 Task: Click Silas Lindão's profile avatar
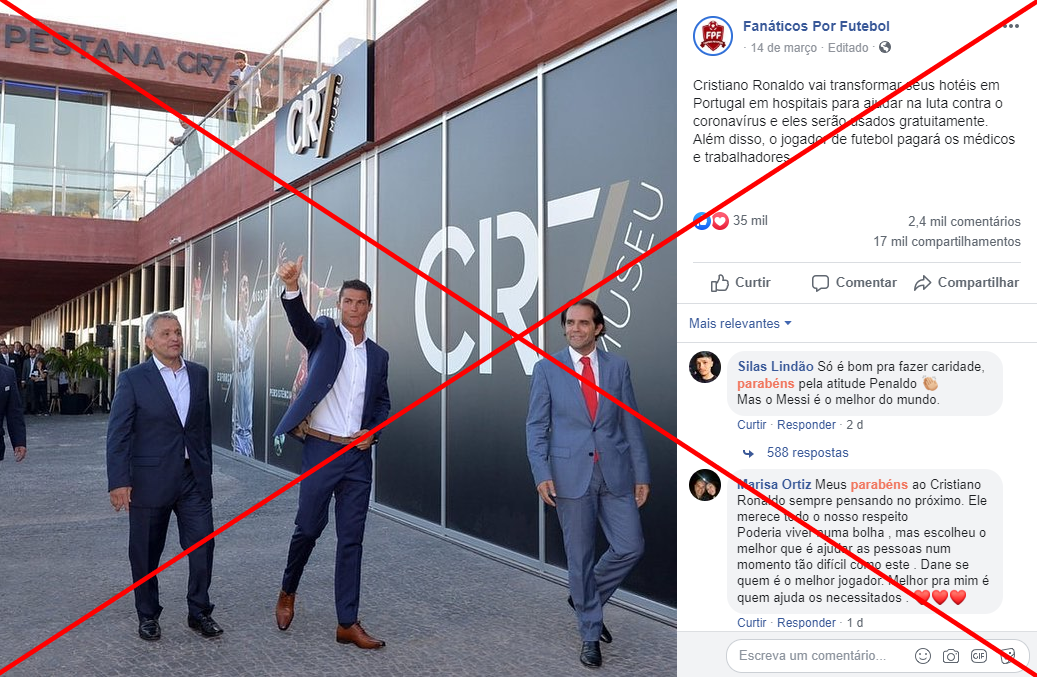705,367
